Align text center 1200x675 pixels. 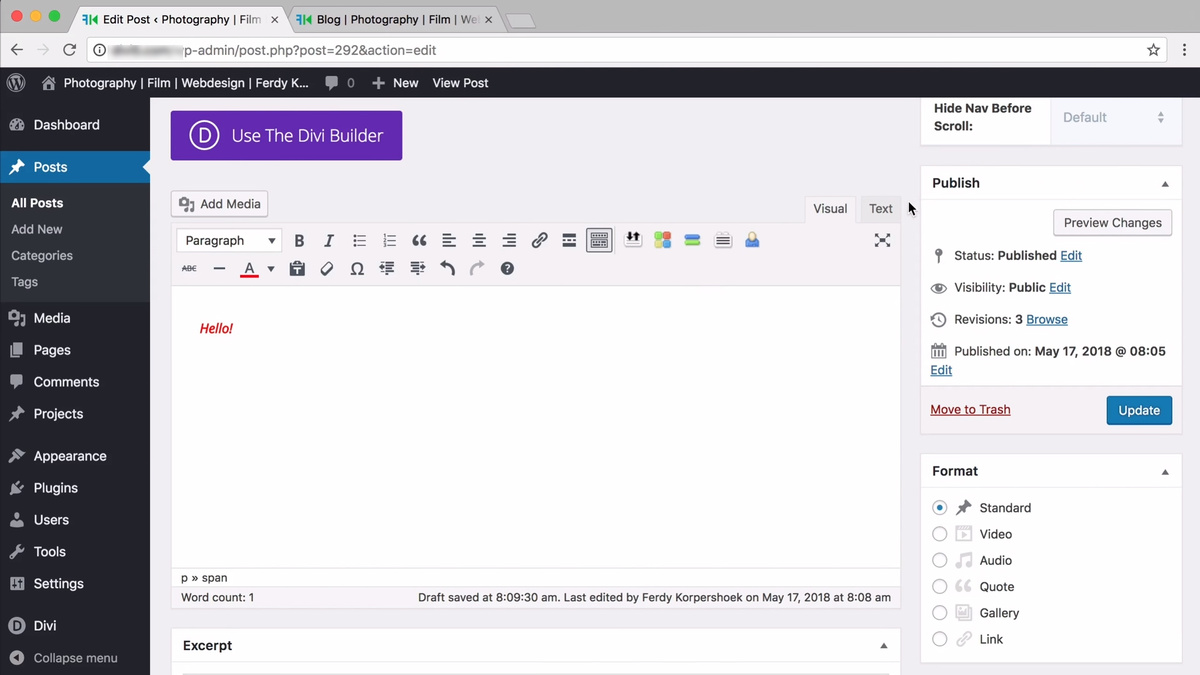click(x=479, y=241)
